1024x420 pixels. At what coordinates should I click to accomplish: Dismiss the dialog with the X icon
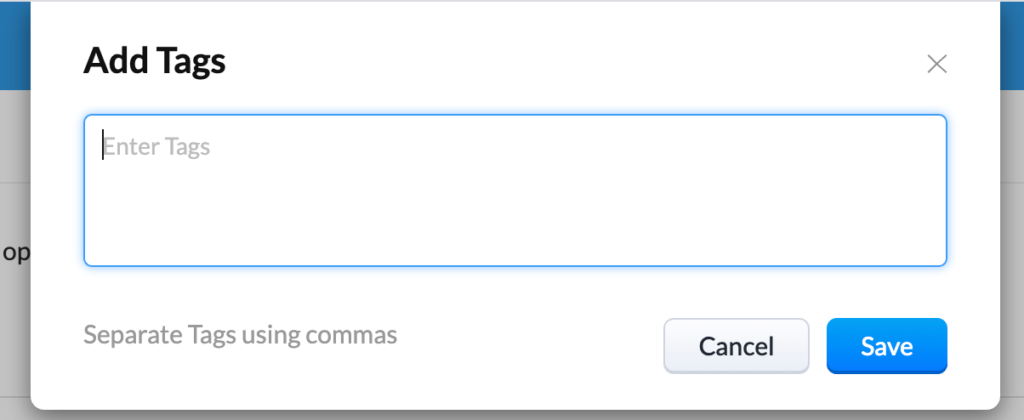(936, 65)
